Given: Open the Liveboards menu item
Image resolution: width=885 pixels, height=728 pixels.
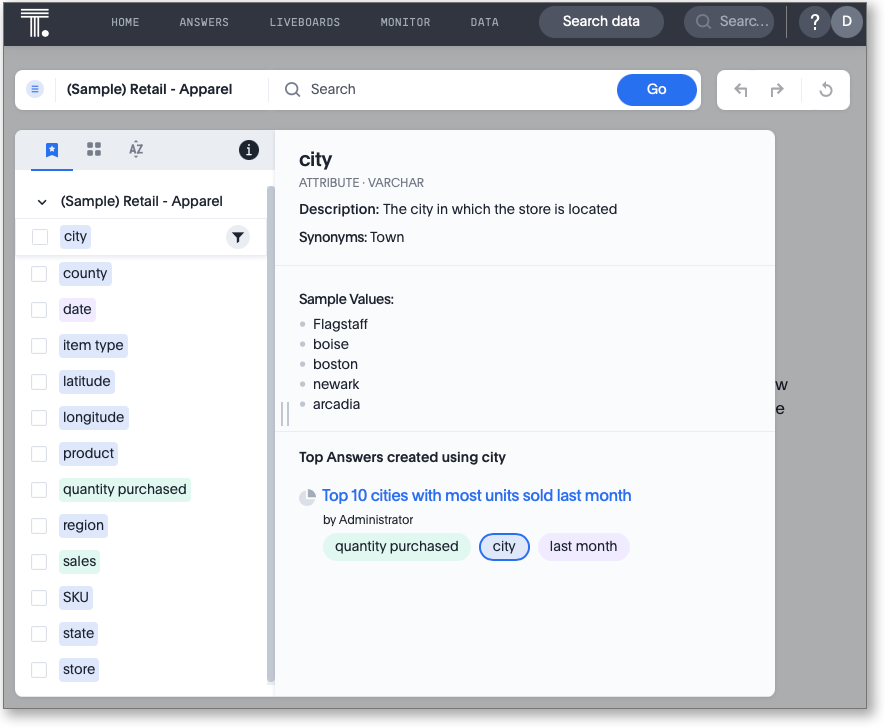Looking at the screenshot, I should point(304,22).
